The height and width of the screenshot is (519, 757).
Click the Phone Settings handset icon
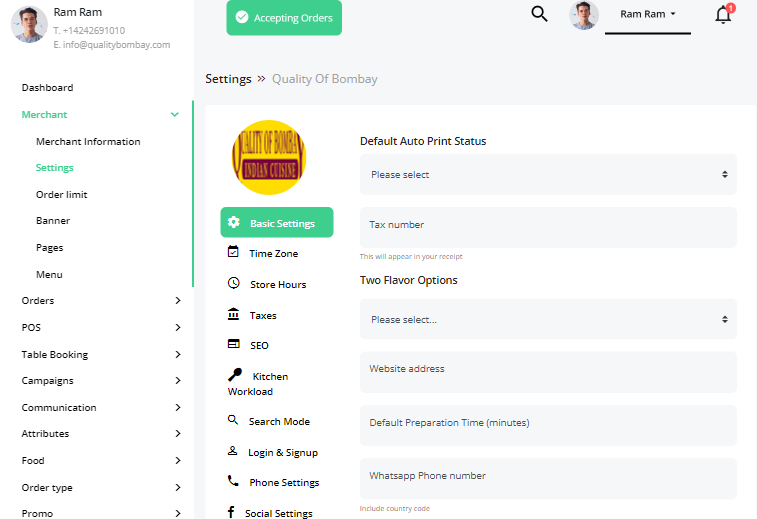233,482
